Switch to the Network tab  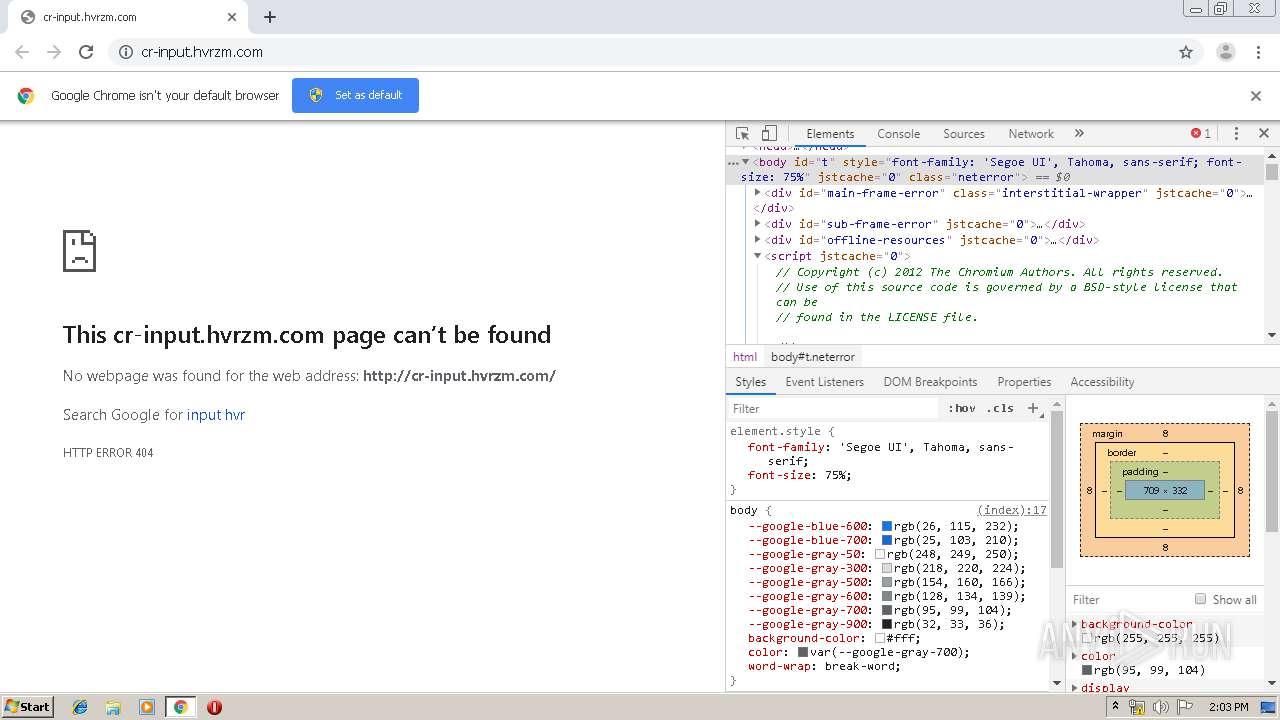[1031, 133]
